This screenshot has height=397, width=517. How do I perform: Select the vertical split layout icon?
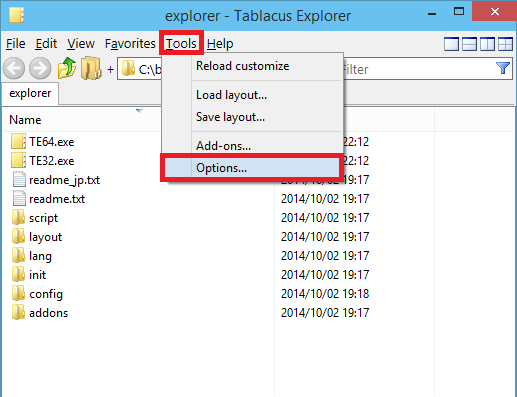point(487,44)
